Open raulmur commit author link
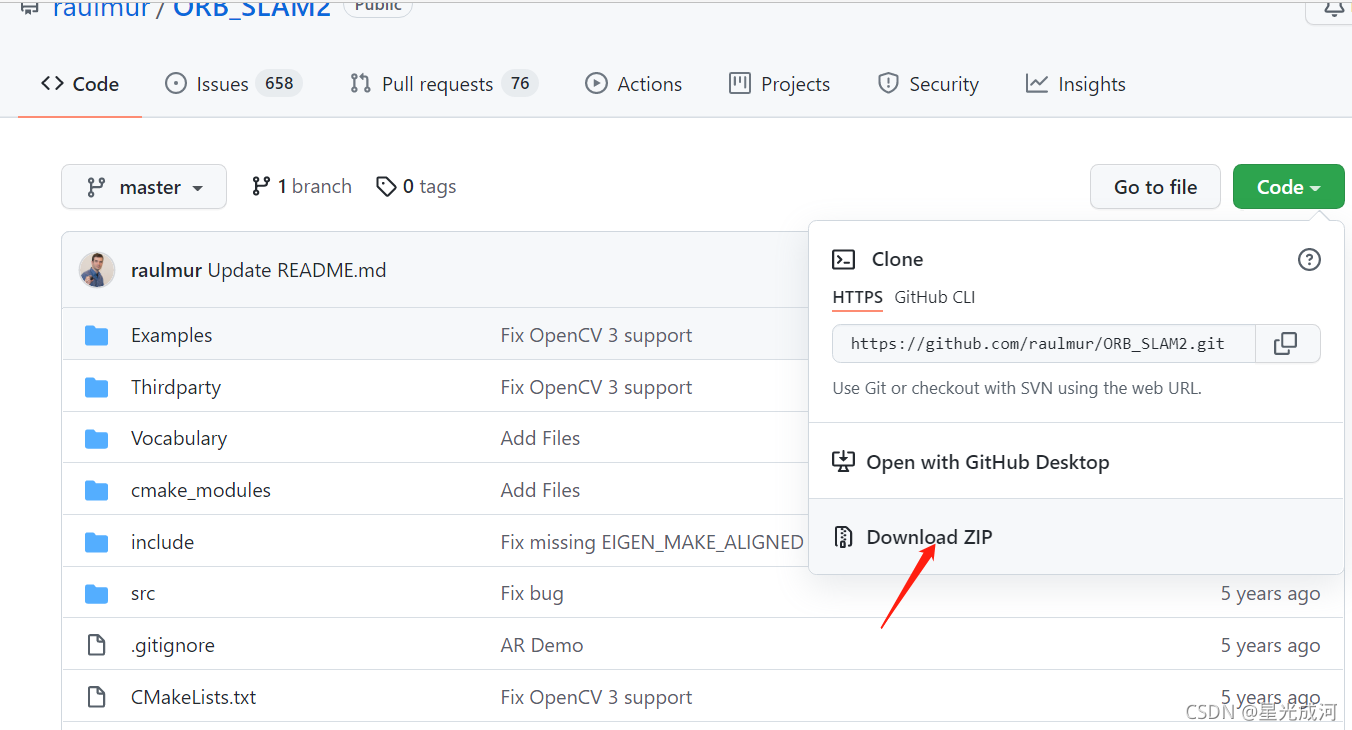The height and width of the screenshot is (730, 1352). click(x=167, y=270)
